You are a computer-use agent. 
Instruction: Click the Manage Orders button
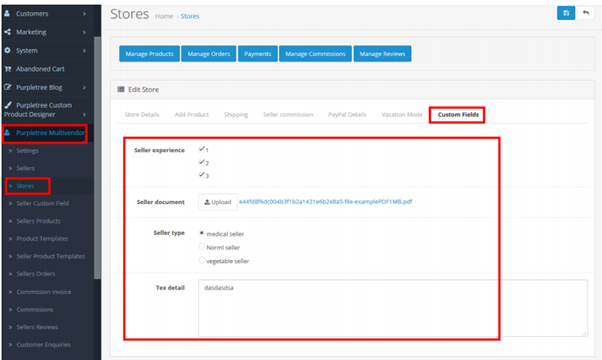click(208, 54)
